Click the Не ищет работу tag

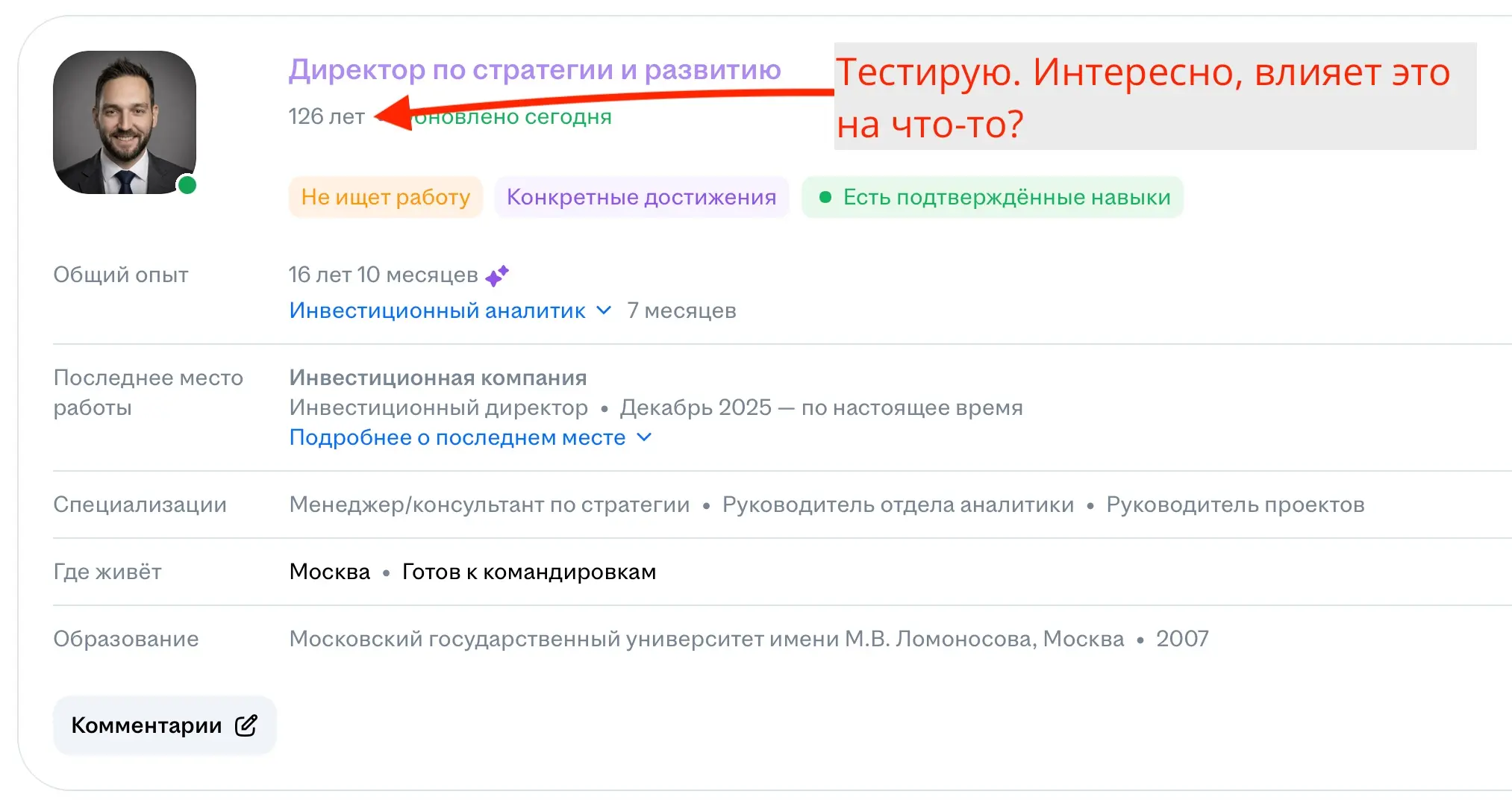pos(386,197)
